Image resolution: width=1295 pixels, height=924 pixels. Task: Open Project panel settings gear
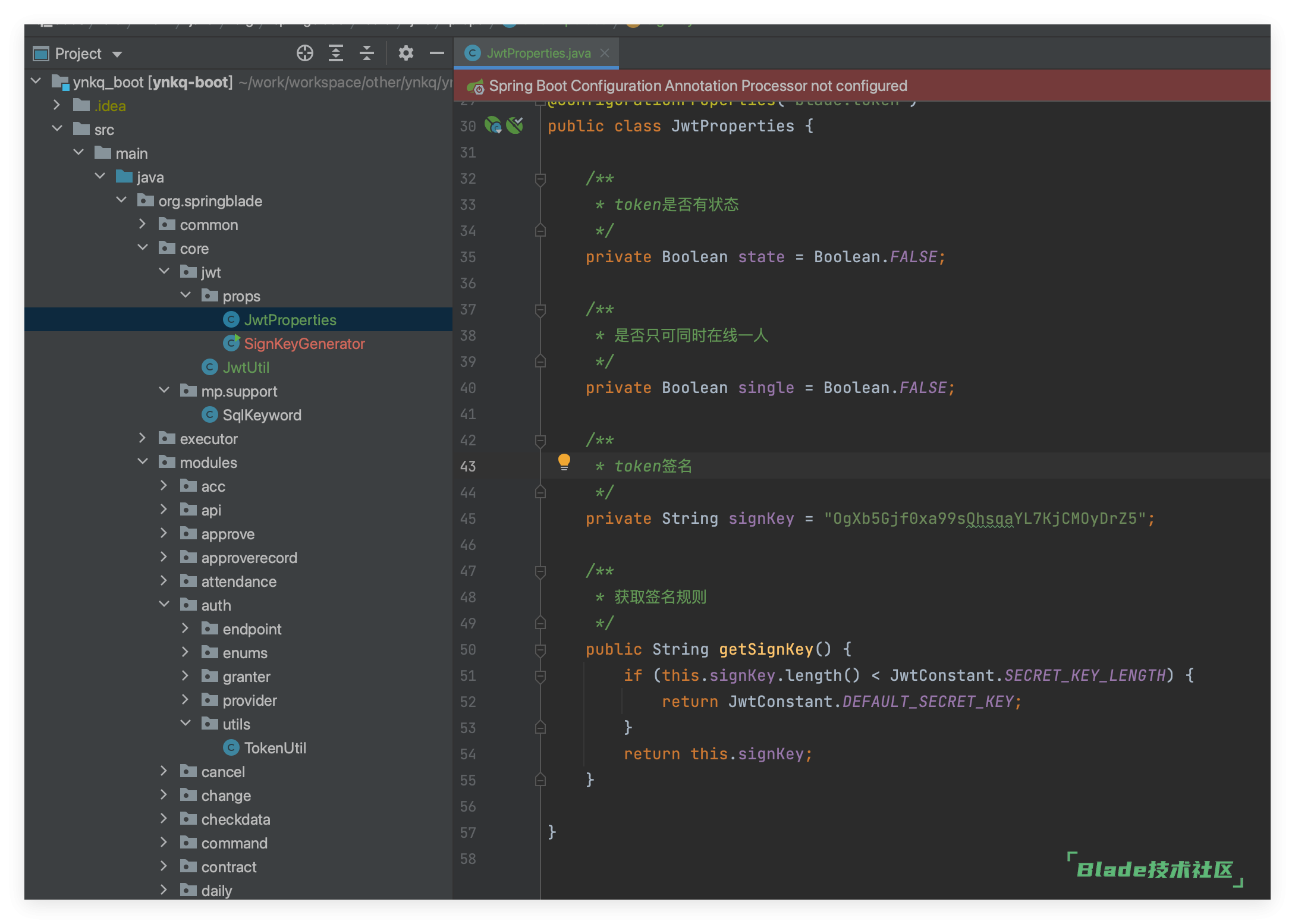(406, 54)
